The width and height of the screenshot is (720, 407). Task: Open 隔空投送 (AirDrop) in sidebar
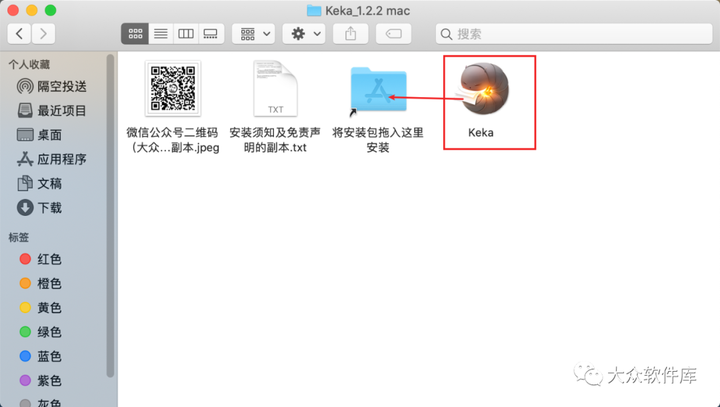(x=51, y=86)
